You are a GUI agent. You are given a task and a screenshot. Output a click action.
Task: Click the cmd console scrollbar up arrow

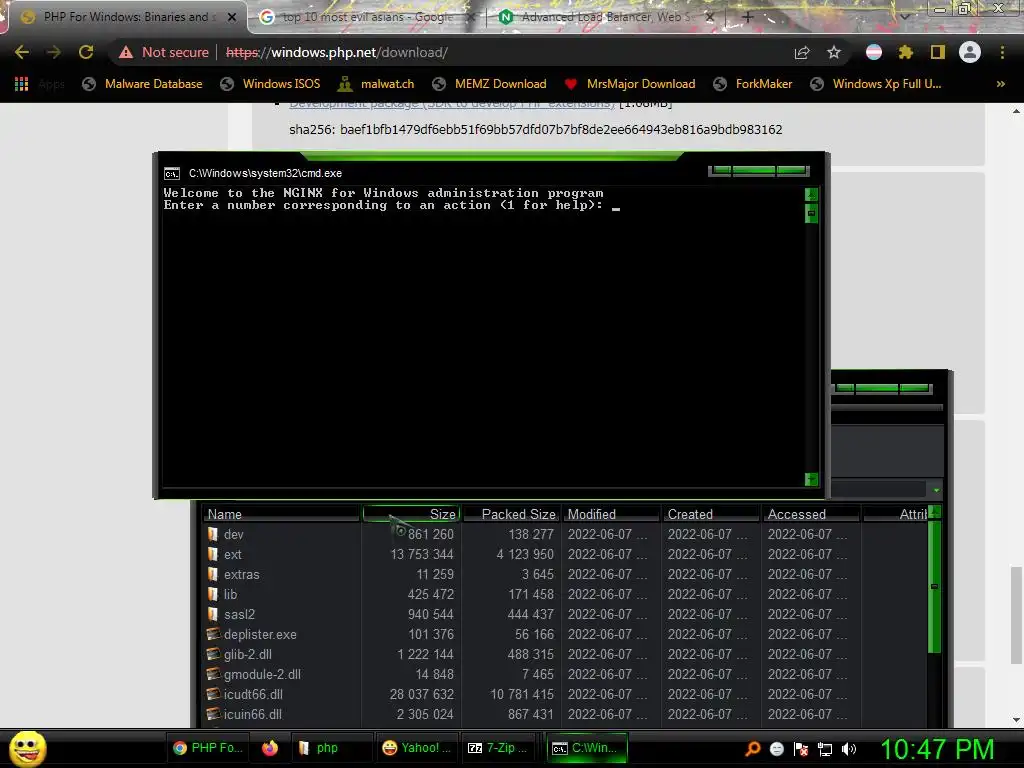[x=811, y=195]
